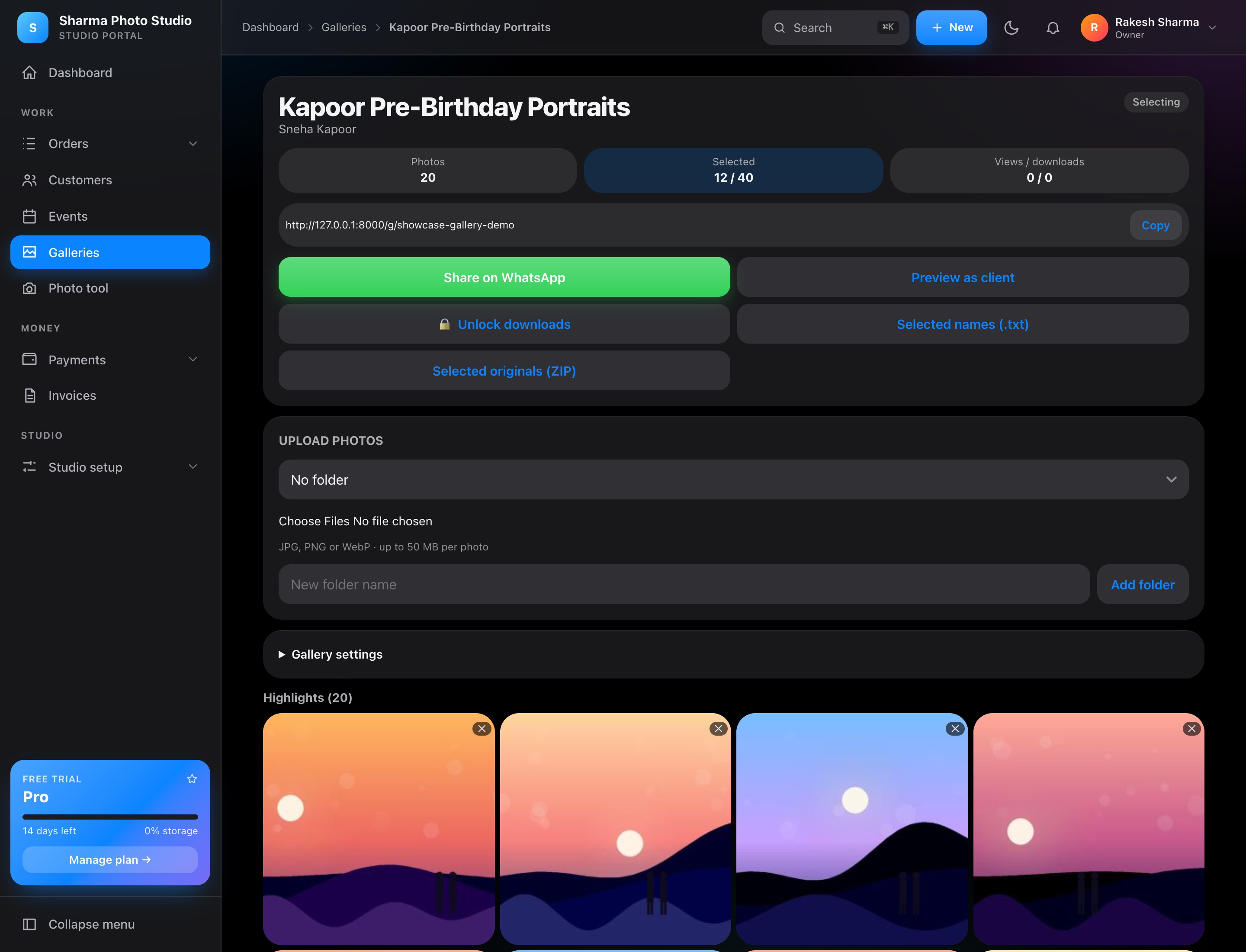
Task: Click the Galleries breadcrumb link
Action: (x=344, y=27)
